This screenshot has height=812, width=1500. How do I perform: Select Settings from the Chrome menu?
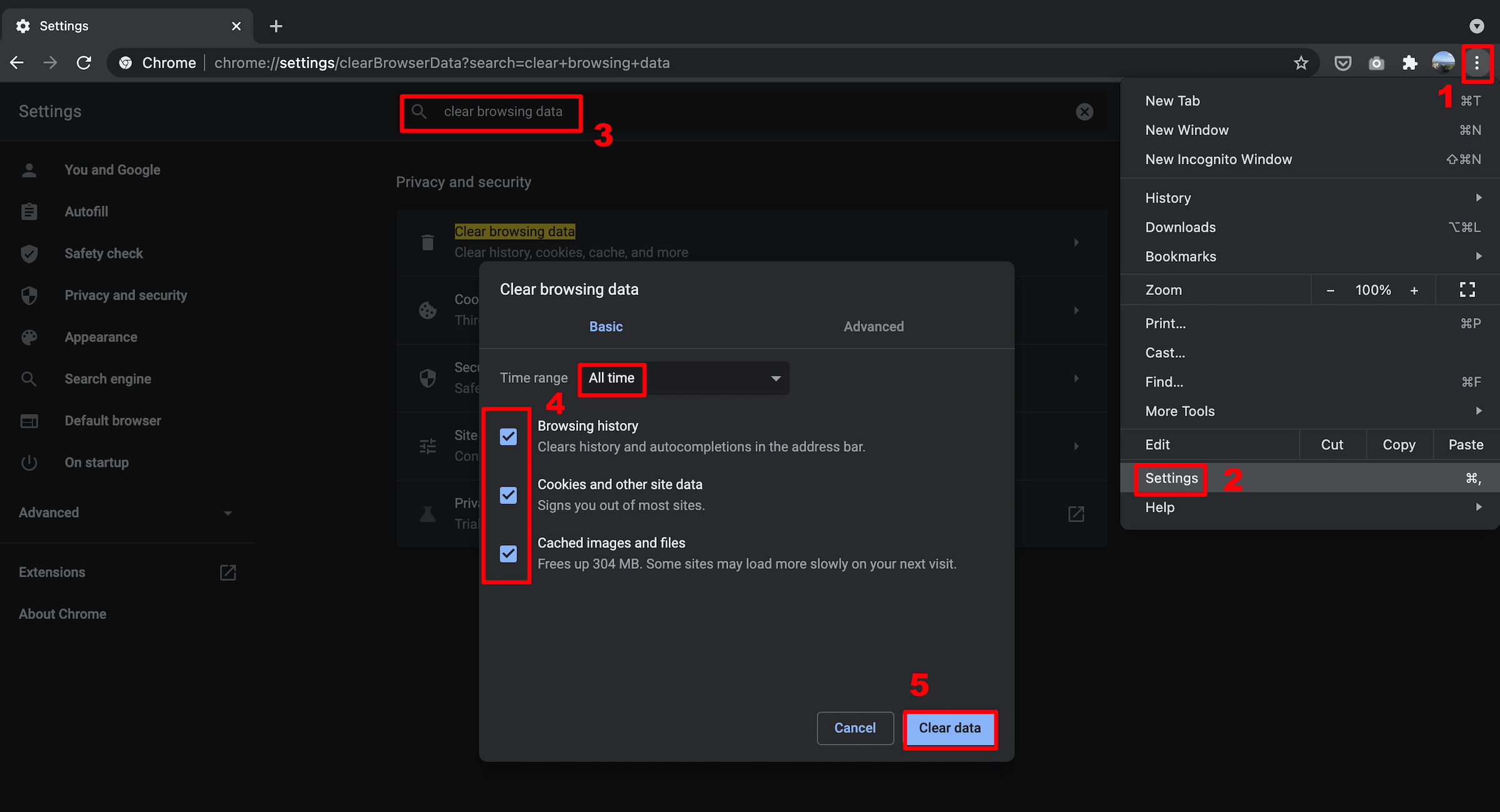pyautogui.click(x=1171, y=478)
